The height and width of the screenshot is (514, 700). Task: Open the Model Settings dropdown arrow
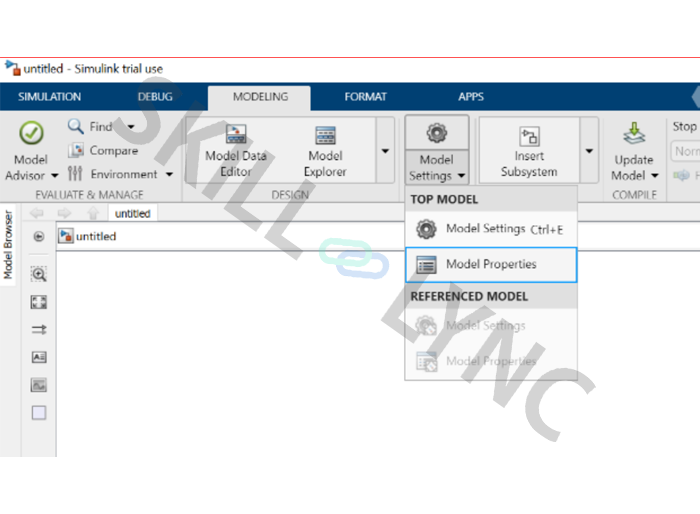[462, 176]
